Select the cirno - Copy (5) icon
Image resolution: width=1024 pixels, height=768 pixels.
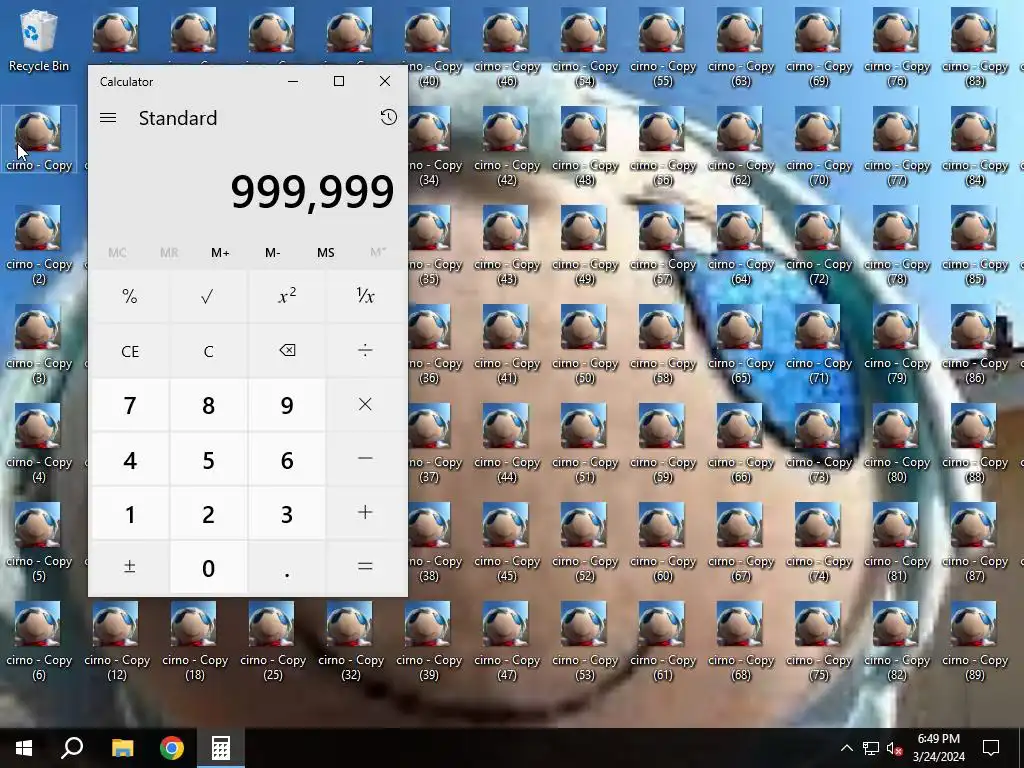pos(39,541)
